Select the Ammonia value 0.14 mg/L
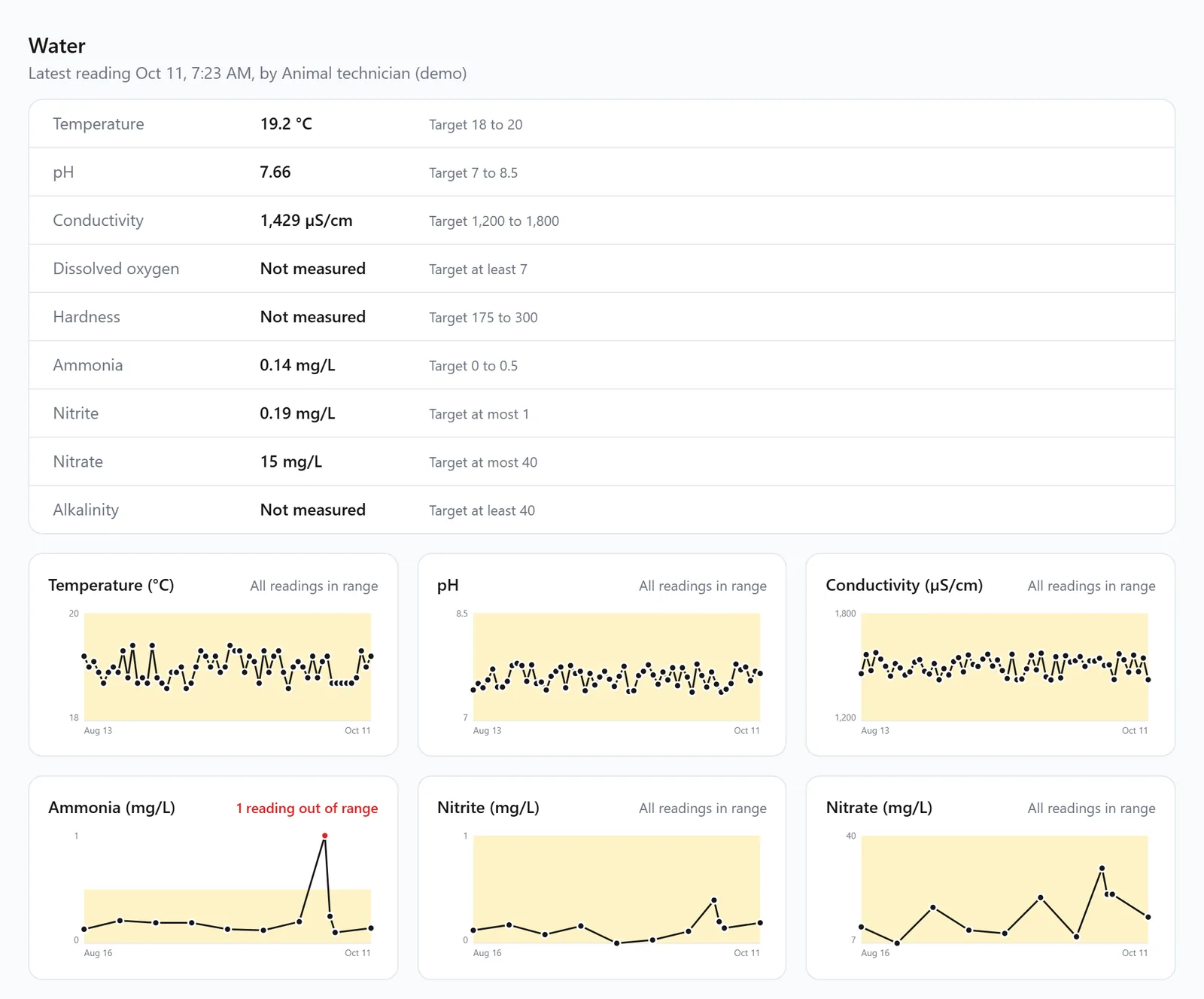The width and height of the screenshot is (1204, 999). [x=298, y=365]
